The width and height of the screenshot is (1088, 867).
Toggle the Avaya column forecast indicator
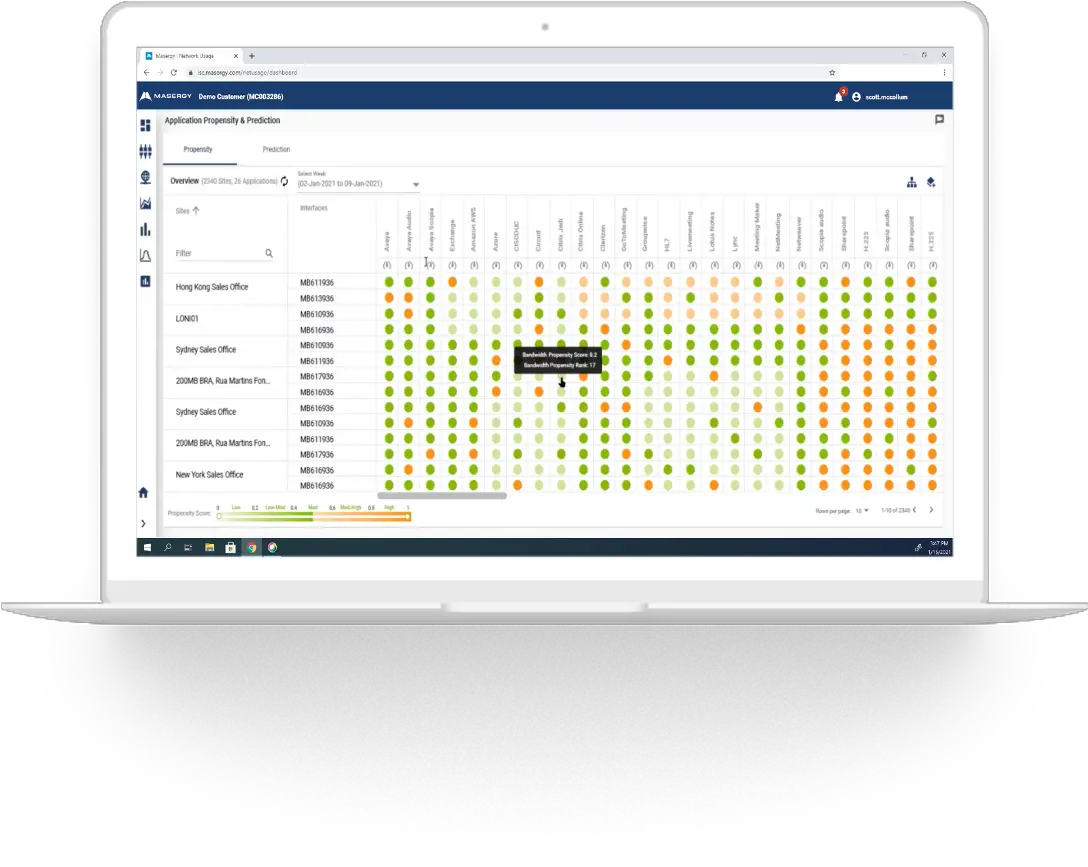[x=389, y=265]
